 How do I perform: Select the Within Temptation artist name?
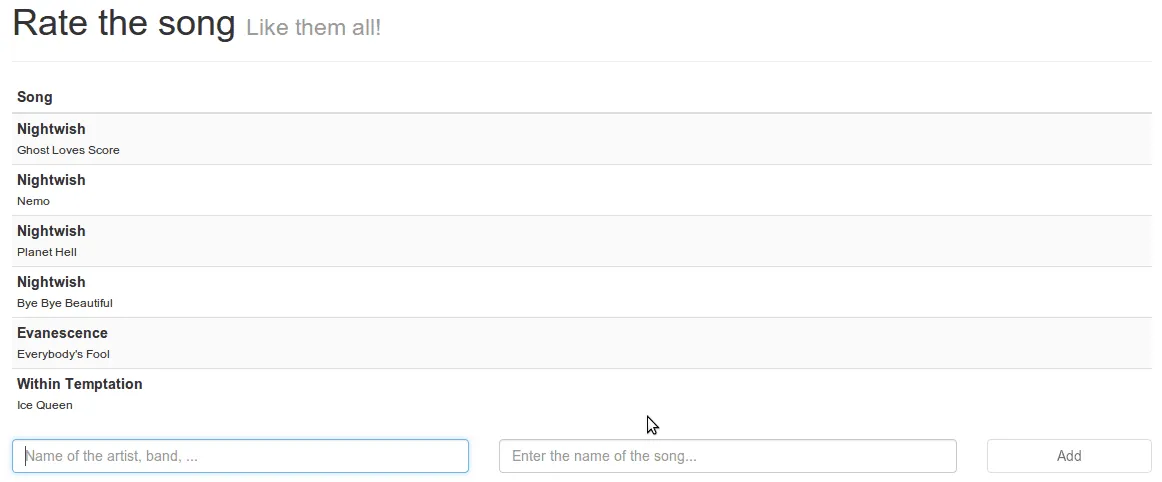click(80, 384)
